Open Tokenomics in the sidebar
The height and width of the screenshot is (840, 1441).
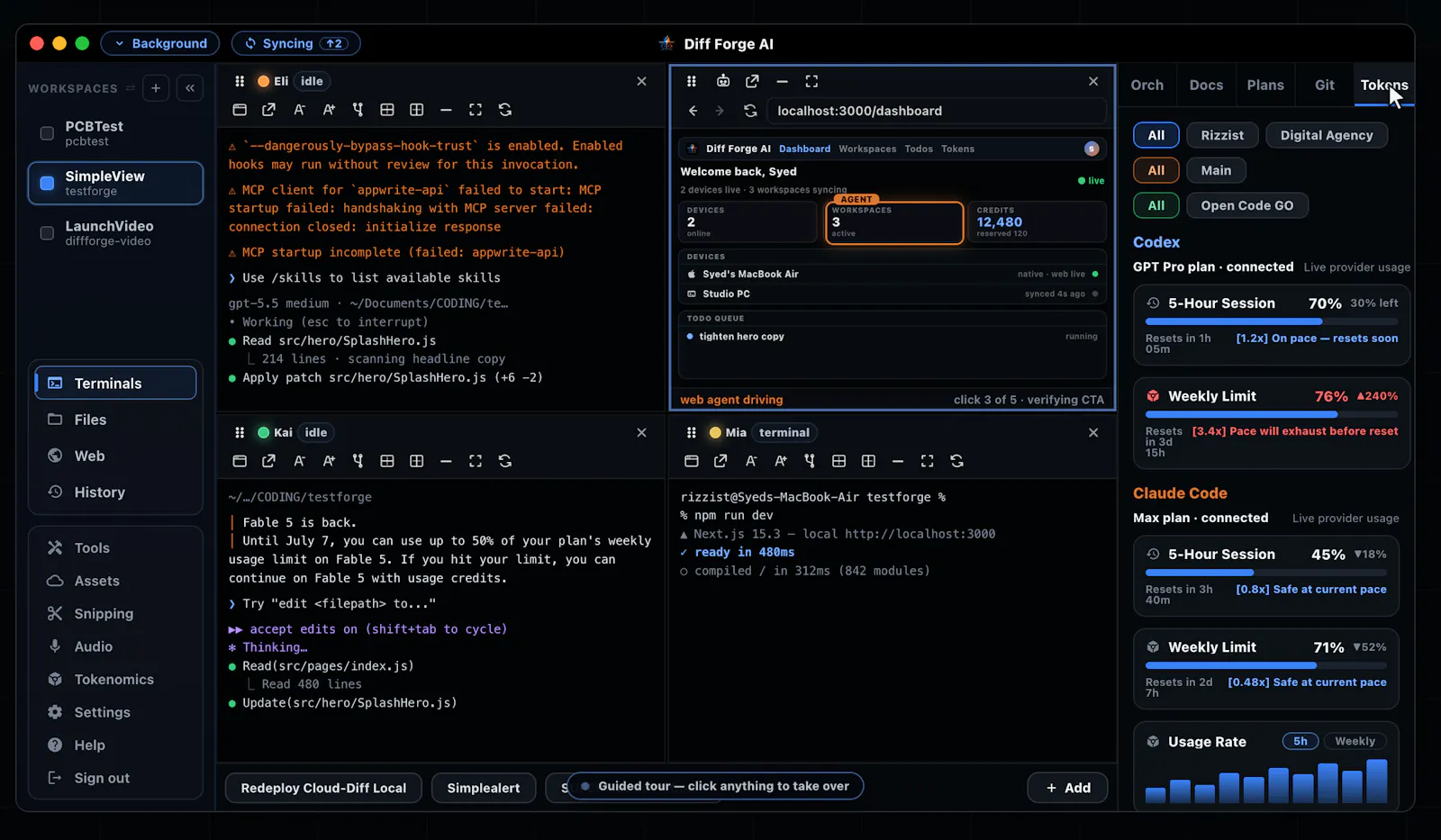pos(115,679)
